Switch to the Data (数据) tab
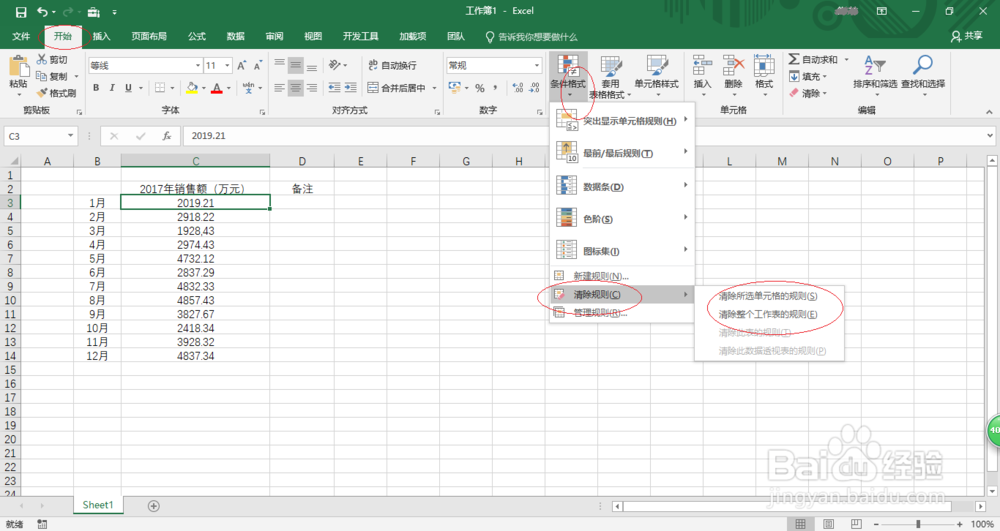The width and height of the screenshot is (1000, 531). coord(235,36)
